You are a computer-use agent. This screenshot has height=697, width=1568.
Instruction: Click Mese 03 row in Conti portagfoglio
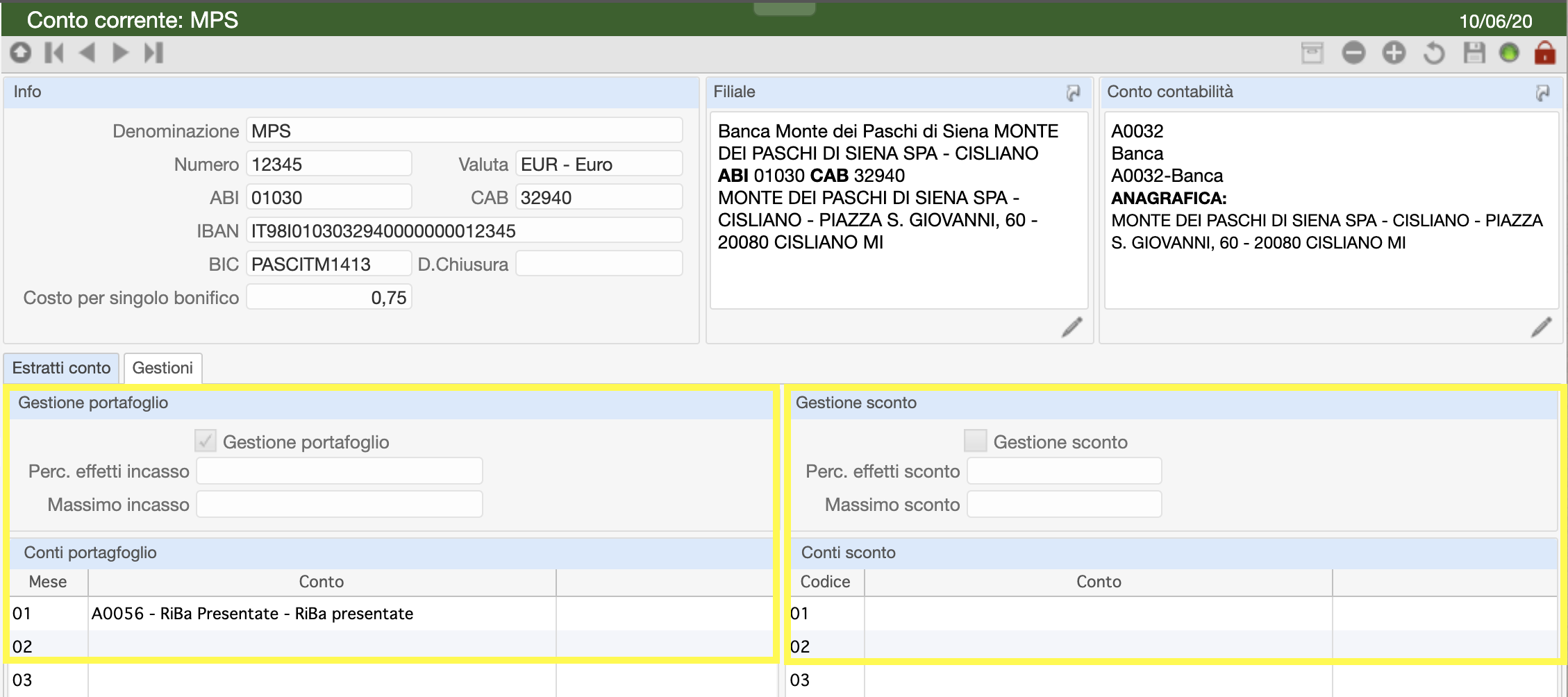(392, 680)
